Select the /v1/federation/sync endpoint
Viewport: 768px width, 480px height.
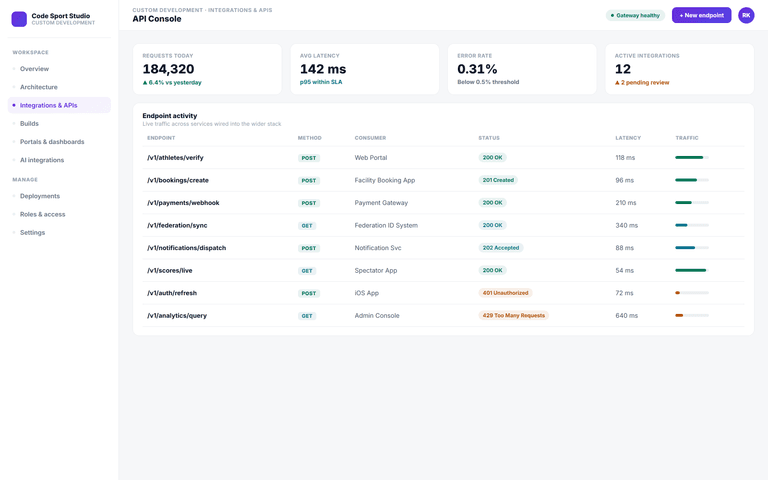pos(177,225)
